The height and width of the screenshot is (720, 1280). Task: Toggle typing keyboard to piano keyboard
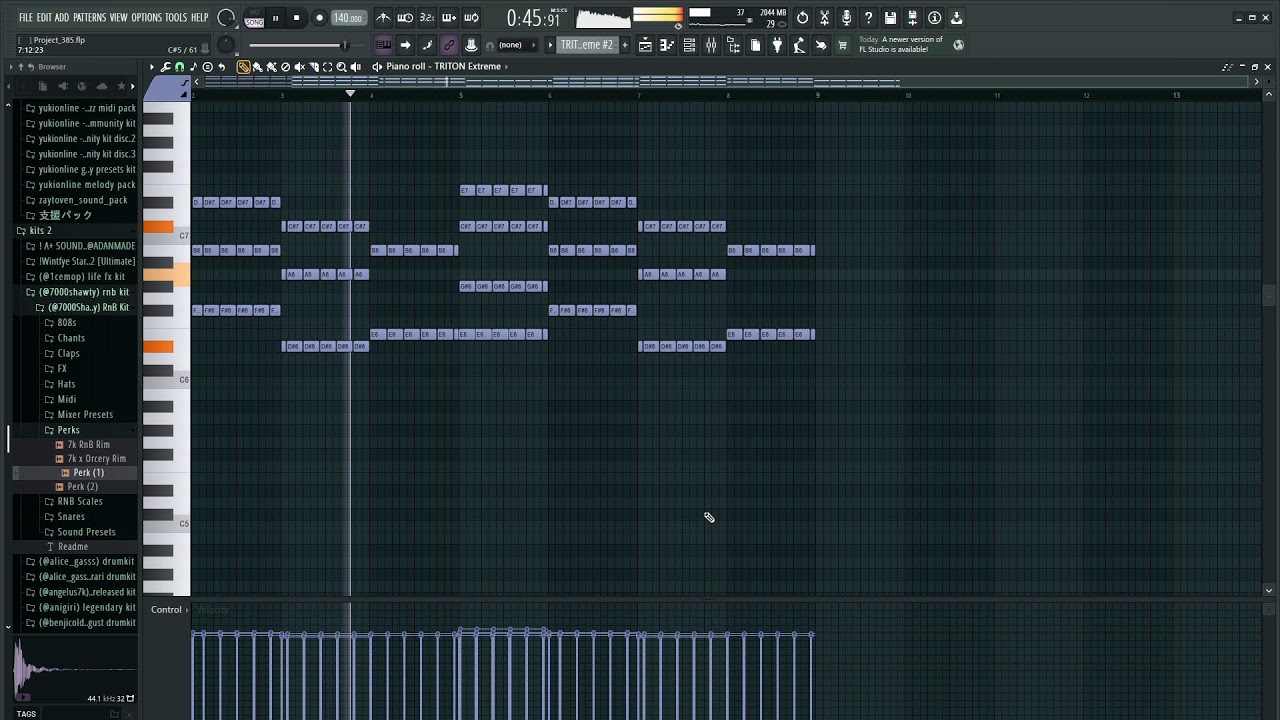pos(383,45)
